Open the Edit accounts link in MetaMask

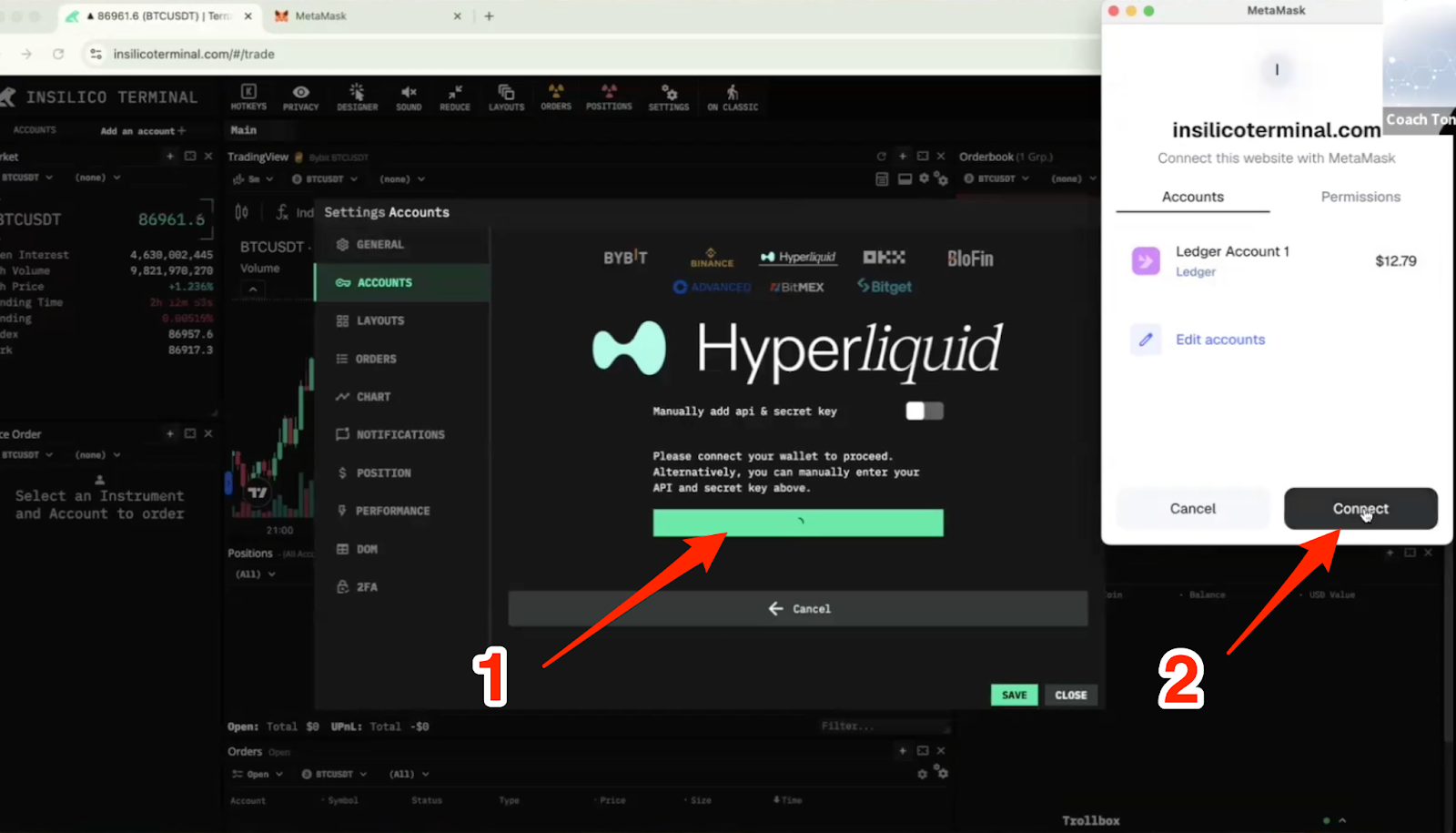[1220, 340]
